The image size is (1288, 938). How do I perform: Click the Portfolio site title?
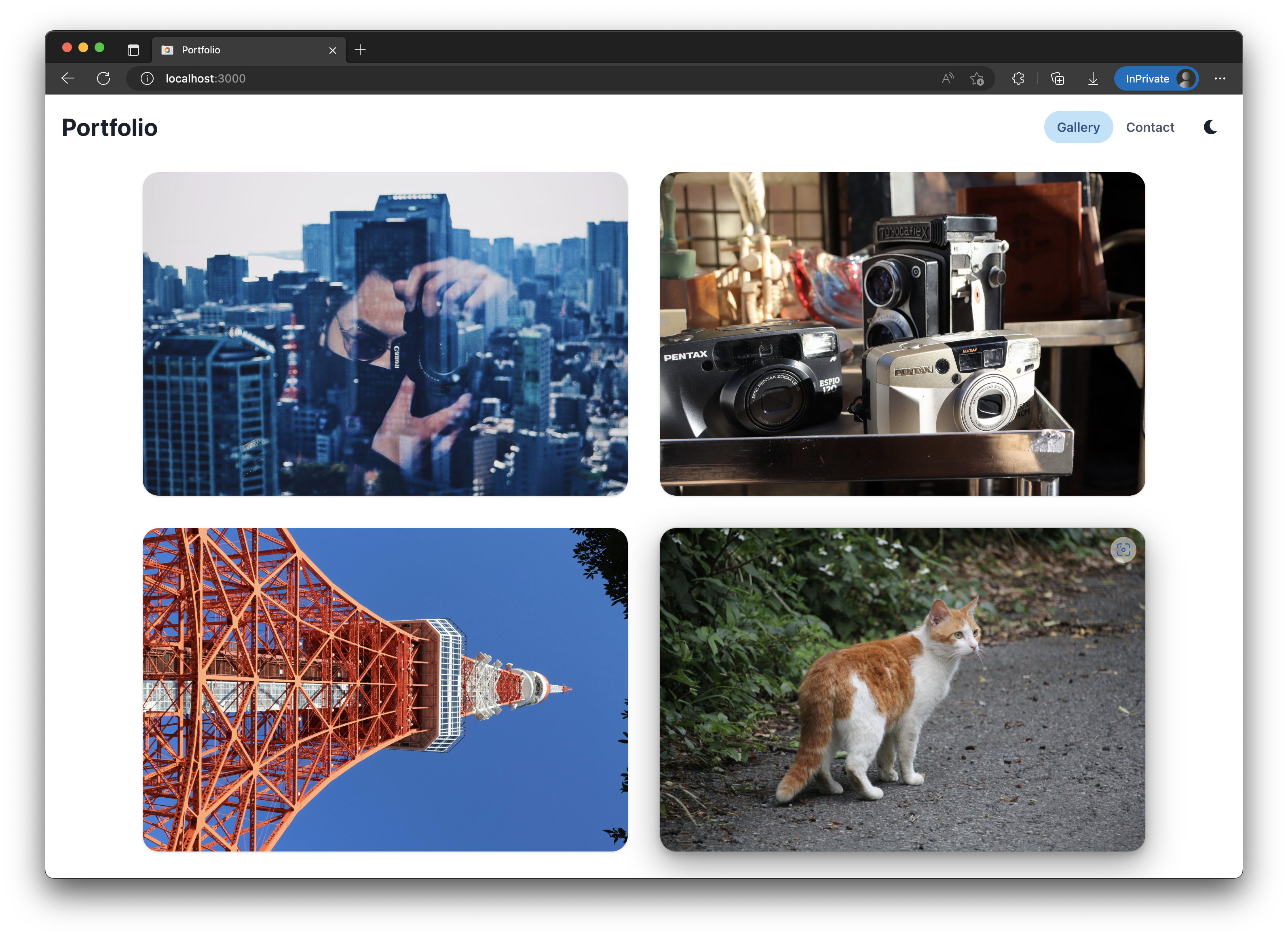(x=110, y=127)
